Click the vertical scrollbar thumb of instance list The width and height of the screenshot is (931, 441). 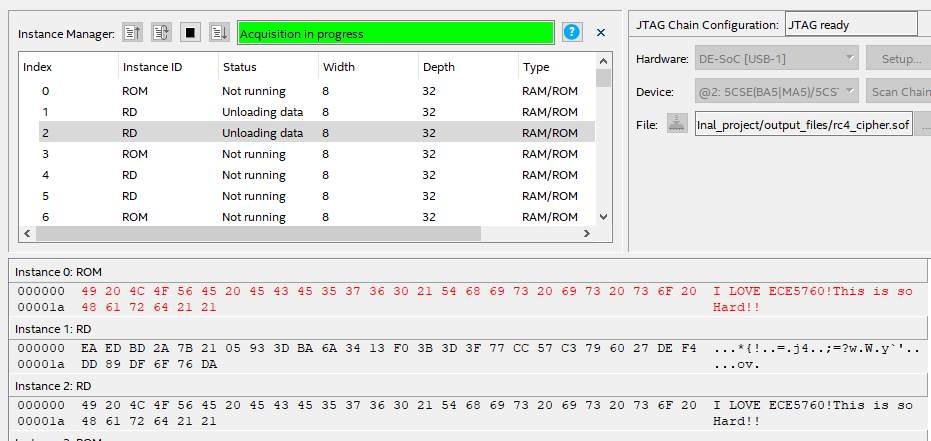[603, 78]
